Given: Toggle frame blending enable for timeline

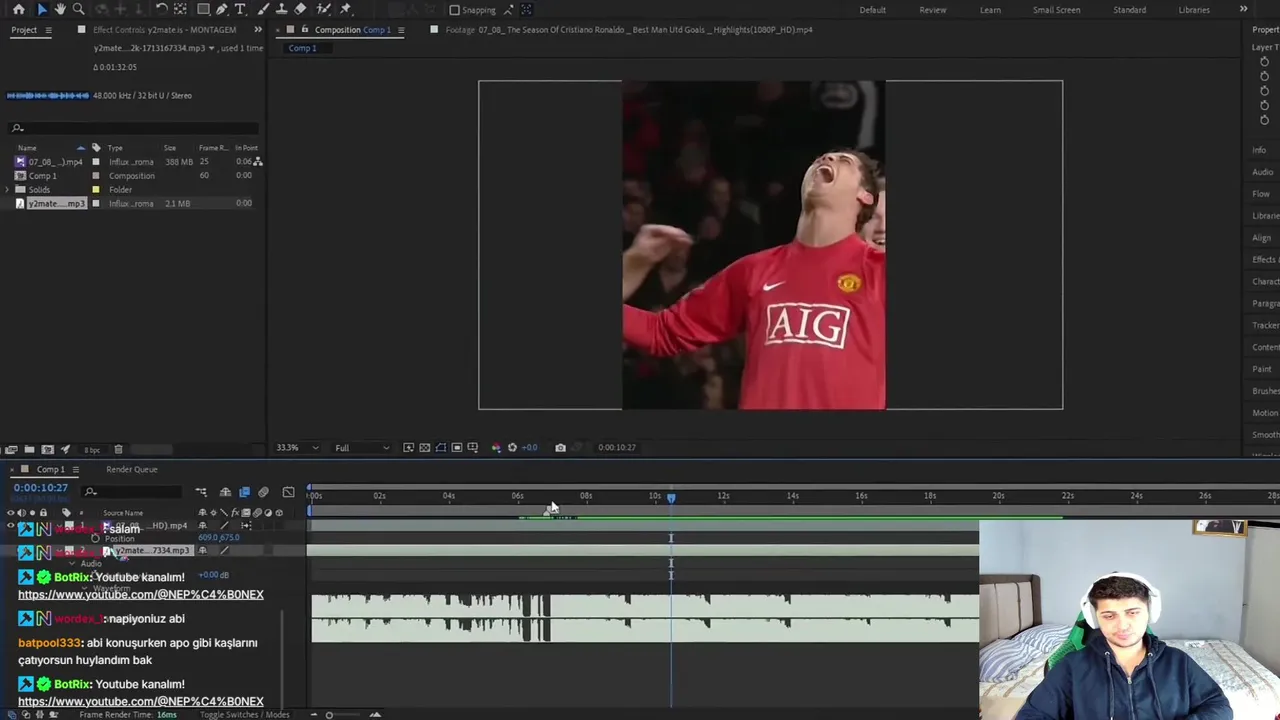Looking at the screenshot, I should (x=244, y=492).
